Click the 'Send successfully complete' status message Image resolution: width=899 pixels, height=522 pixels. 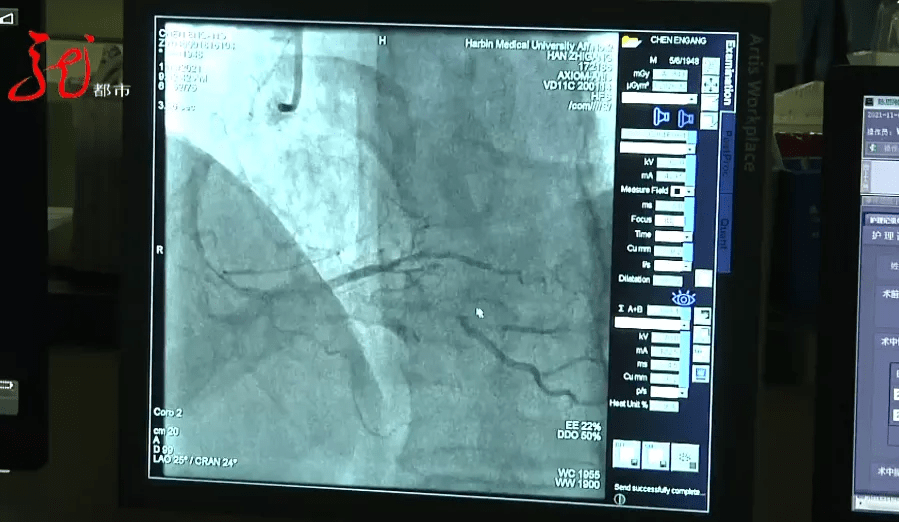[659, 489]
